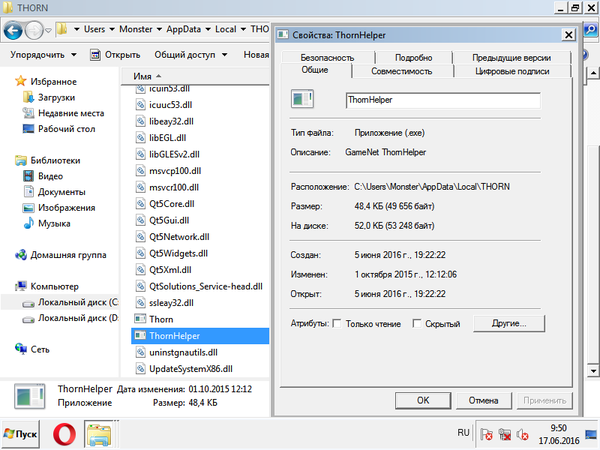Select the icuuc53.dll file icon
The image size is (600, 450).
[140, 104]
